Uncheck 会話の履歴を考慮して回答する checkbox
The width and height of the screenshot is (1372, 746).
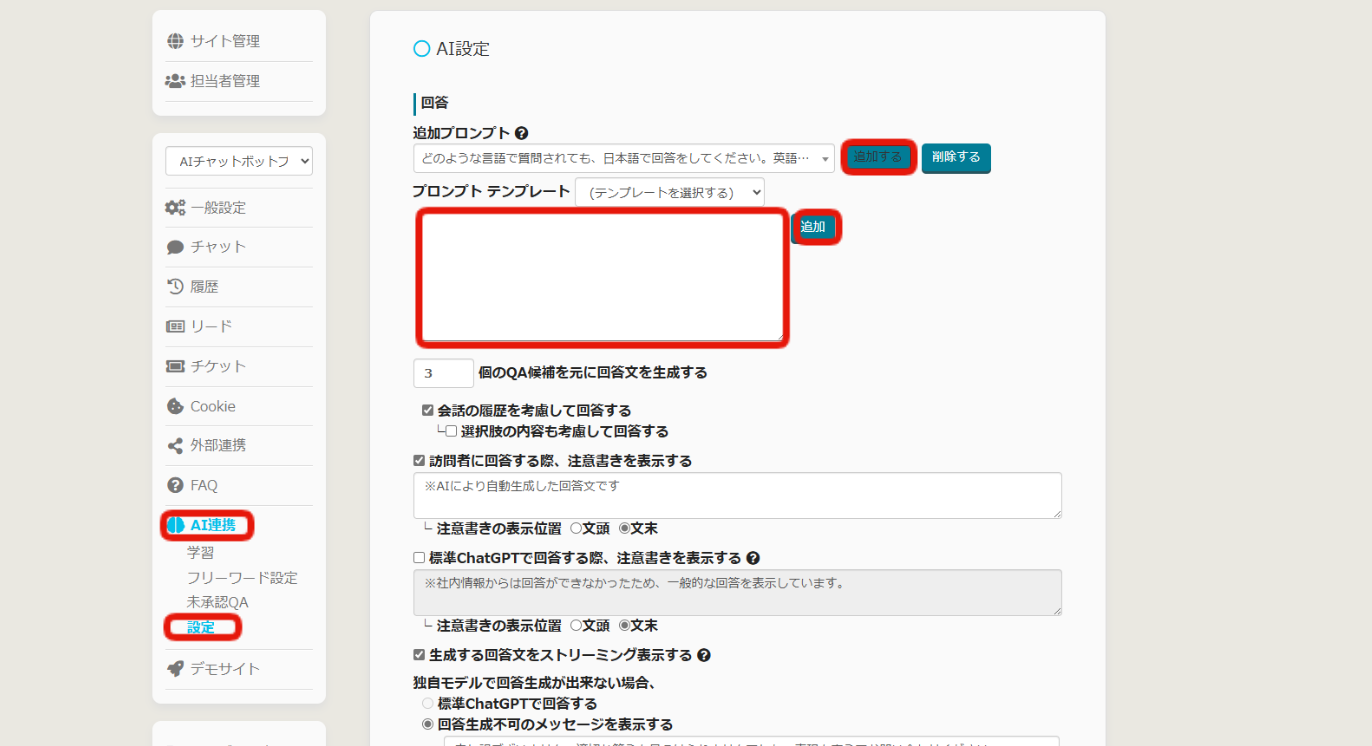click(428, 410)
